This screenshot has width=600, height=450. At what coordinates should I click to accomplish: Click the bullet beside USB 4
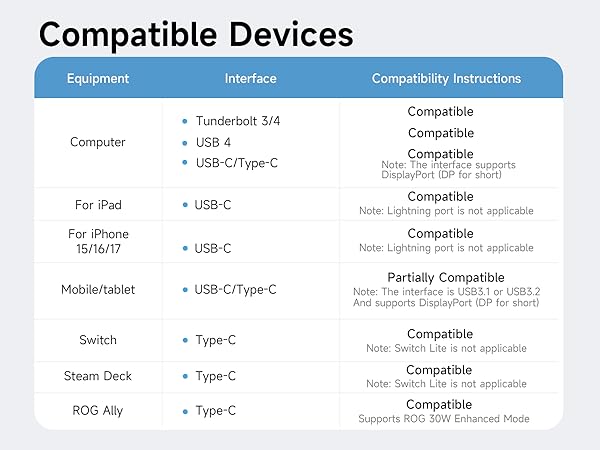[185, 143]
